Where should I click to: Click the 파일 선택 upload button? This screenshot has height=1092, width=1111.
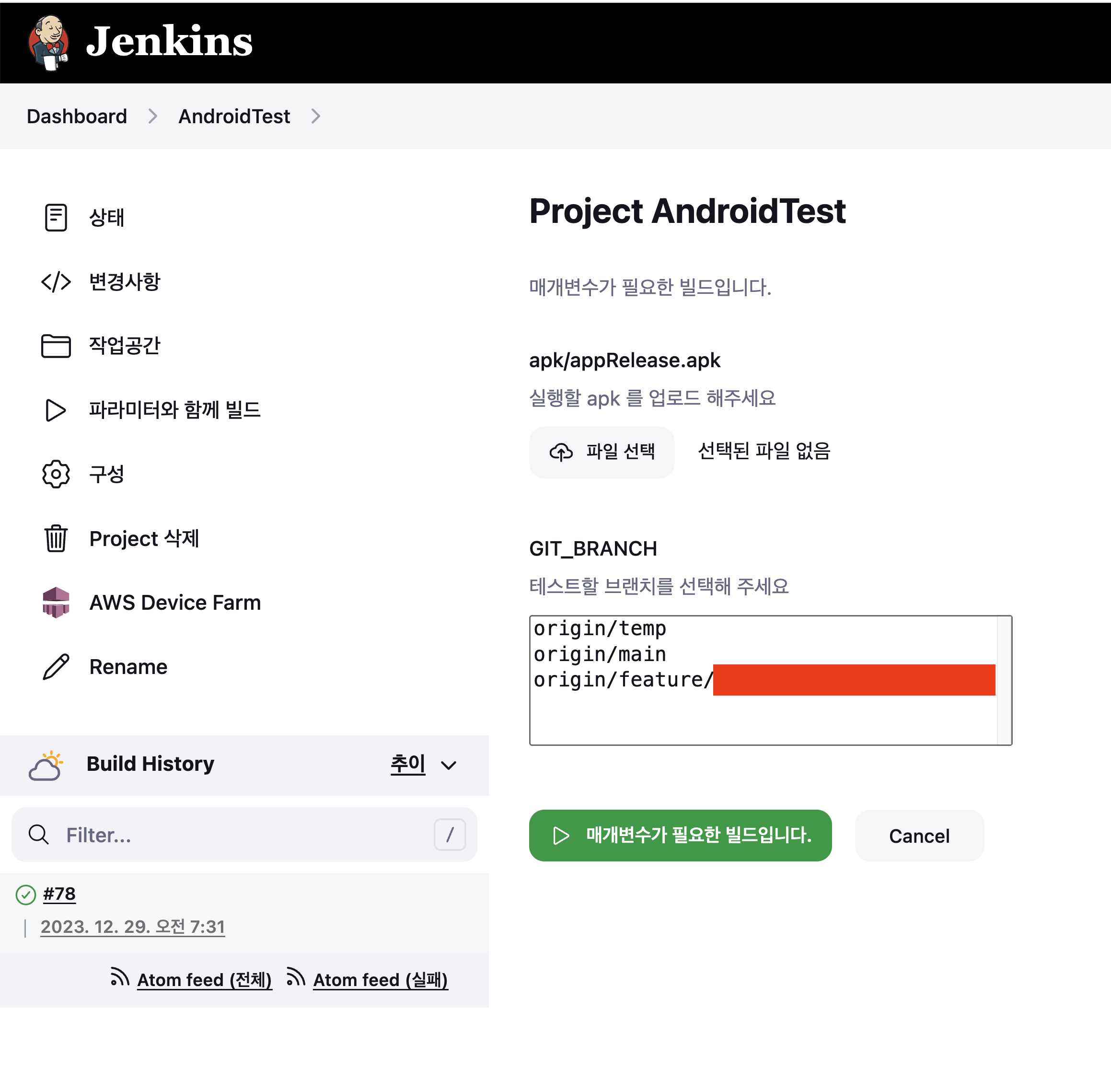click(x=602, y=452)
